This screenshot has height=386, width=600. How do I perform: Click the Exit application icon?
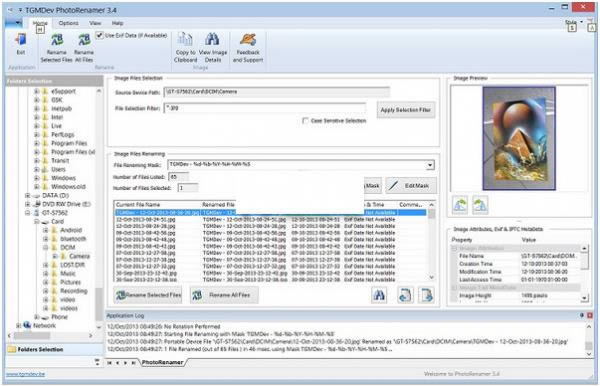click(21, 40)
